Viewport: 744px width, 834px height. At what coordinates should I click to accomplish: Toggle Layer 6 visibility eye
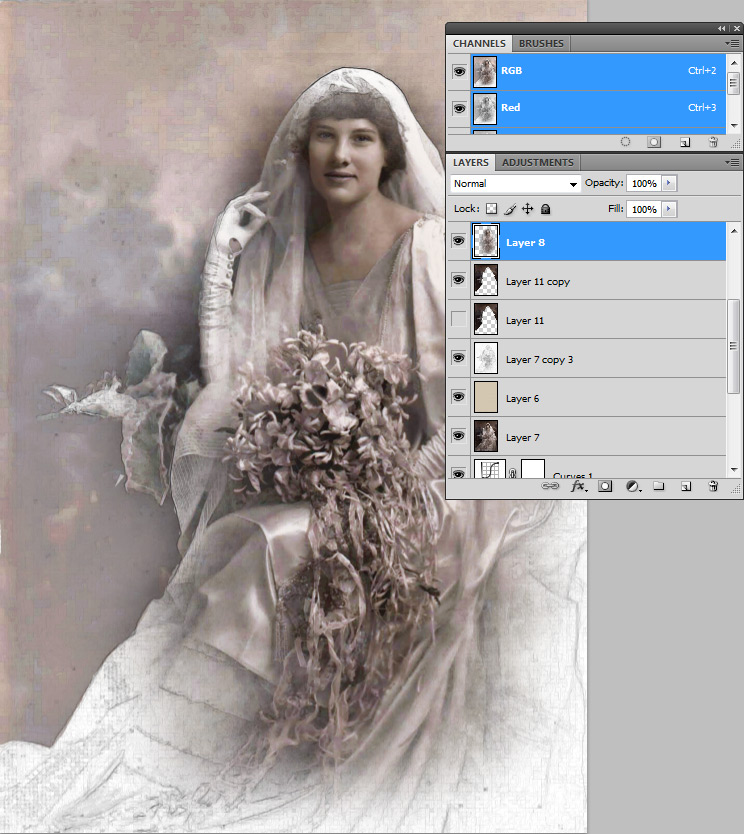[458, 397]
